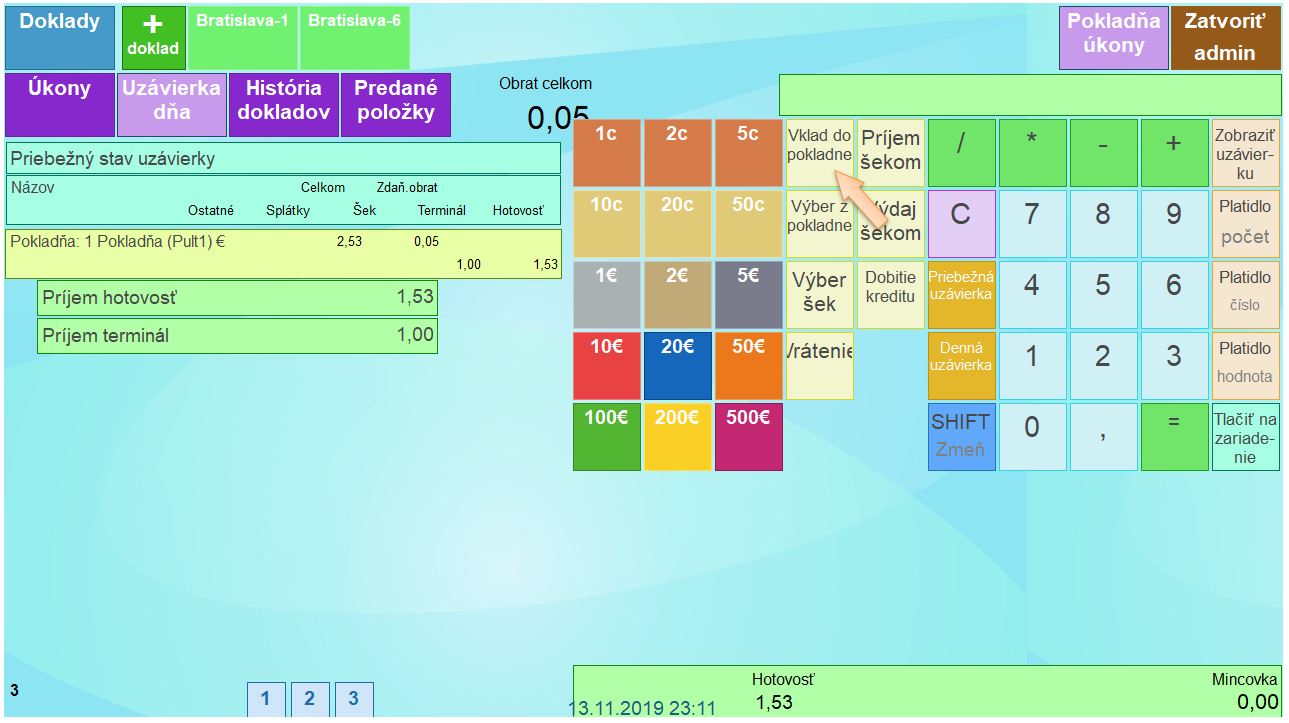Select the 50c coin tile
1289x723 pixels.
coord(748,224)
